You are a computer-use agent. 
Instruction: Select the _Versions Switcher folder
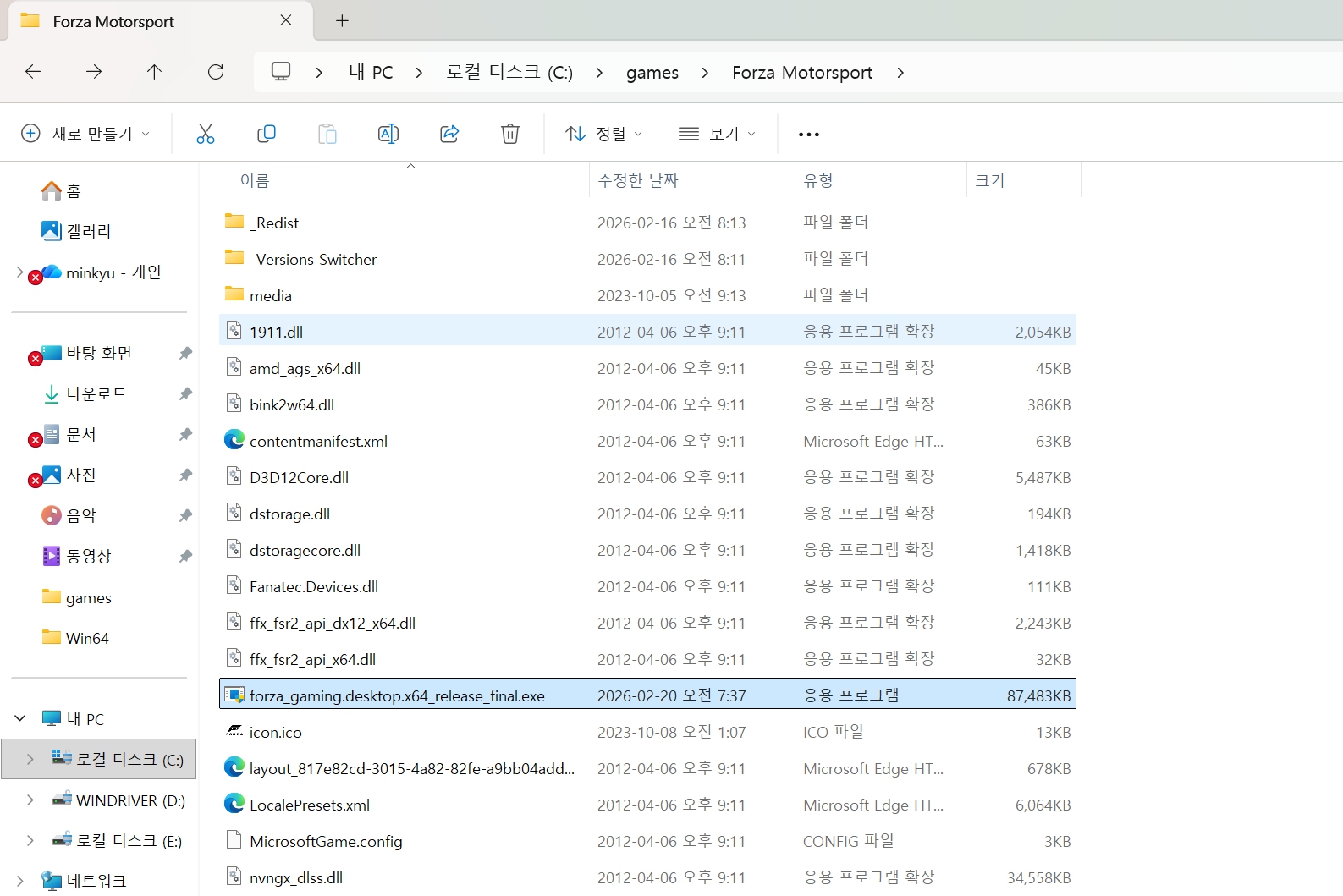(x=313, y=260)
